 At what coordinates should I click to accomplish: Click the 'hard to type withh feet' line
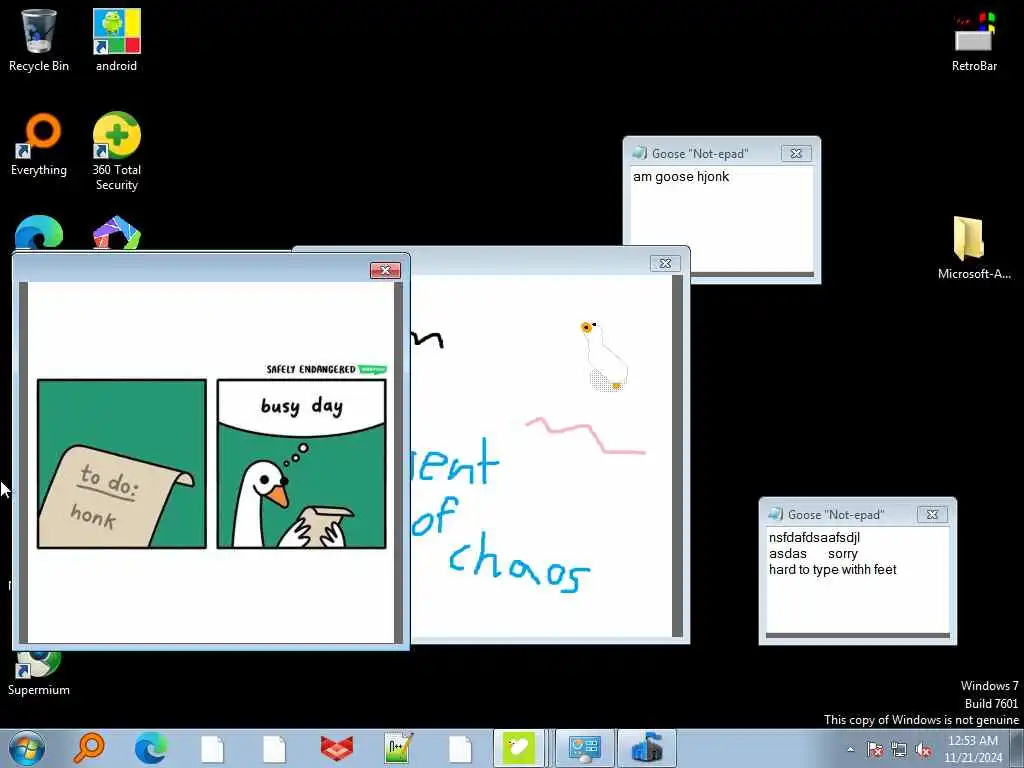coord(832,569)
